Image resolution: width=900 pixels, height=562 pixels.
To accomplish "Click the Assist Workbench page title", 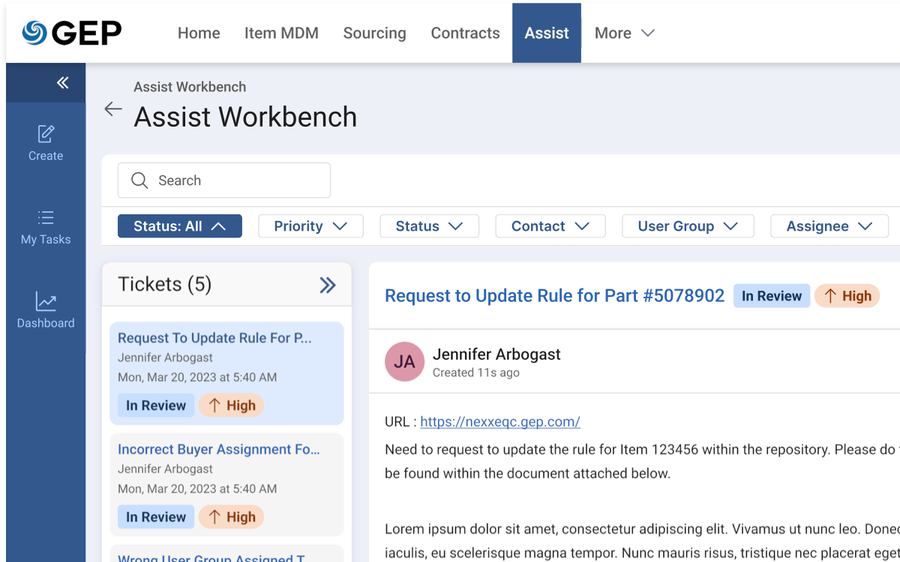I will 245,117.
